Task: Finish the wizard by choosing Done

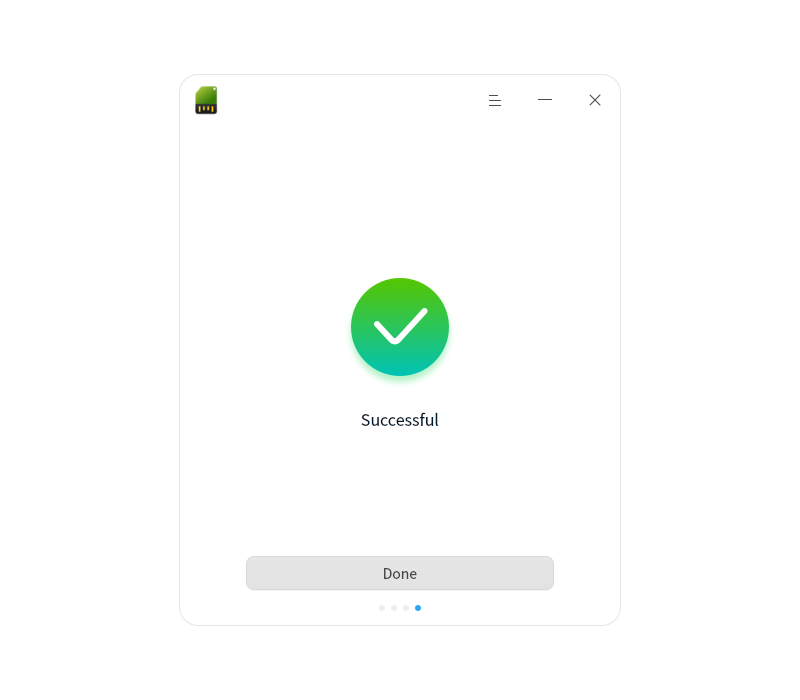Action: [x=400, y=573]
